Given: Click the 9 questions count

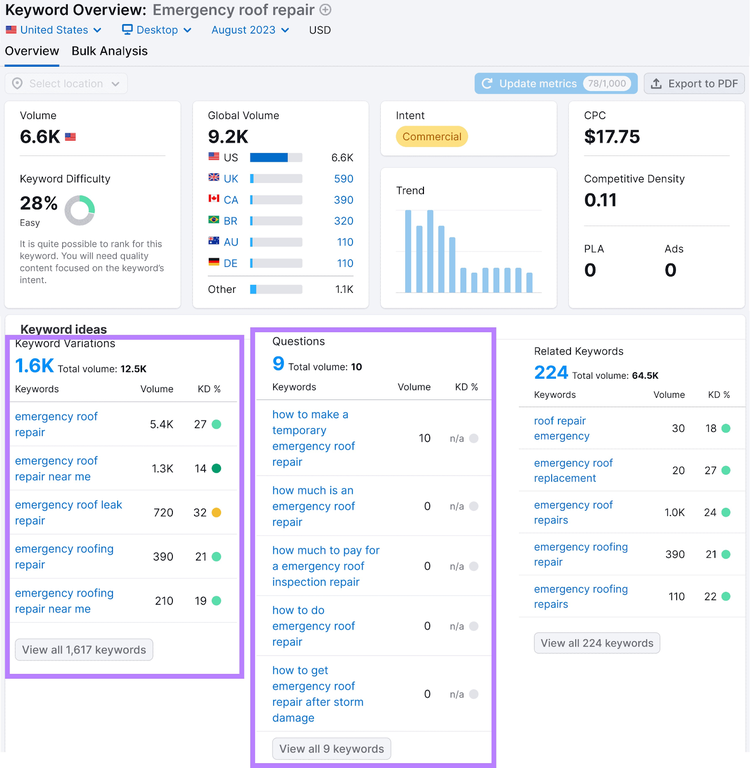Looking at the screenshot, I should pos(278,363).
